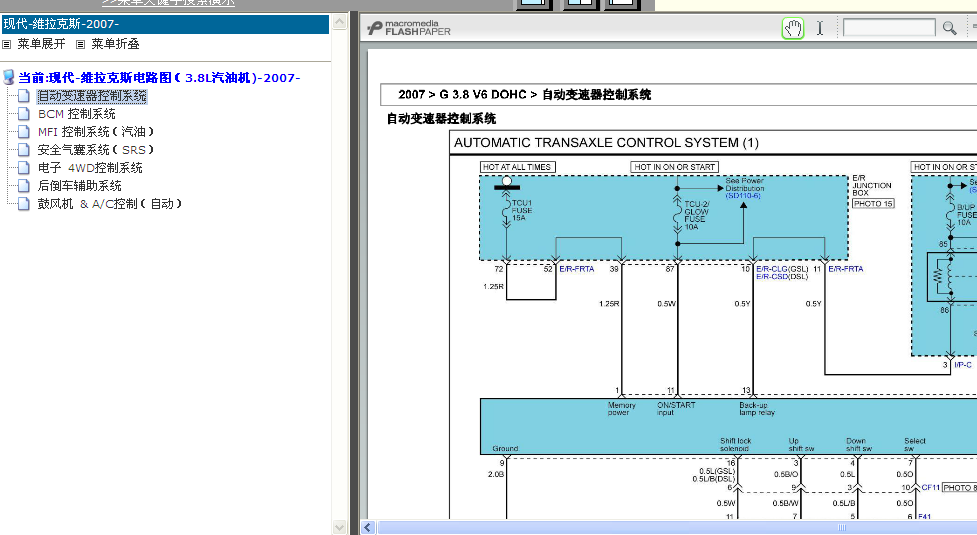This screenshot has width=977, height=535.
Task: Click the Shift lock solenoid label
Action: [x=735, y=445]
